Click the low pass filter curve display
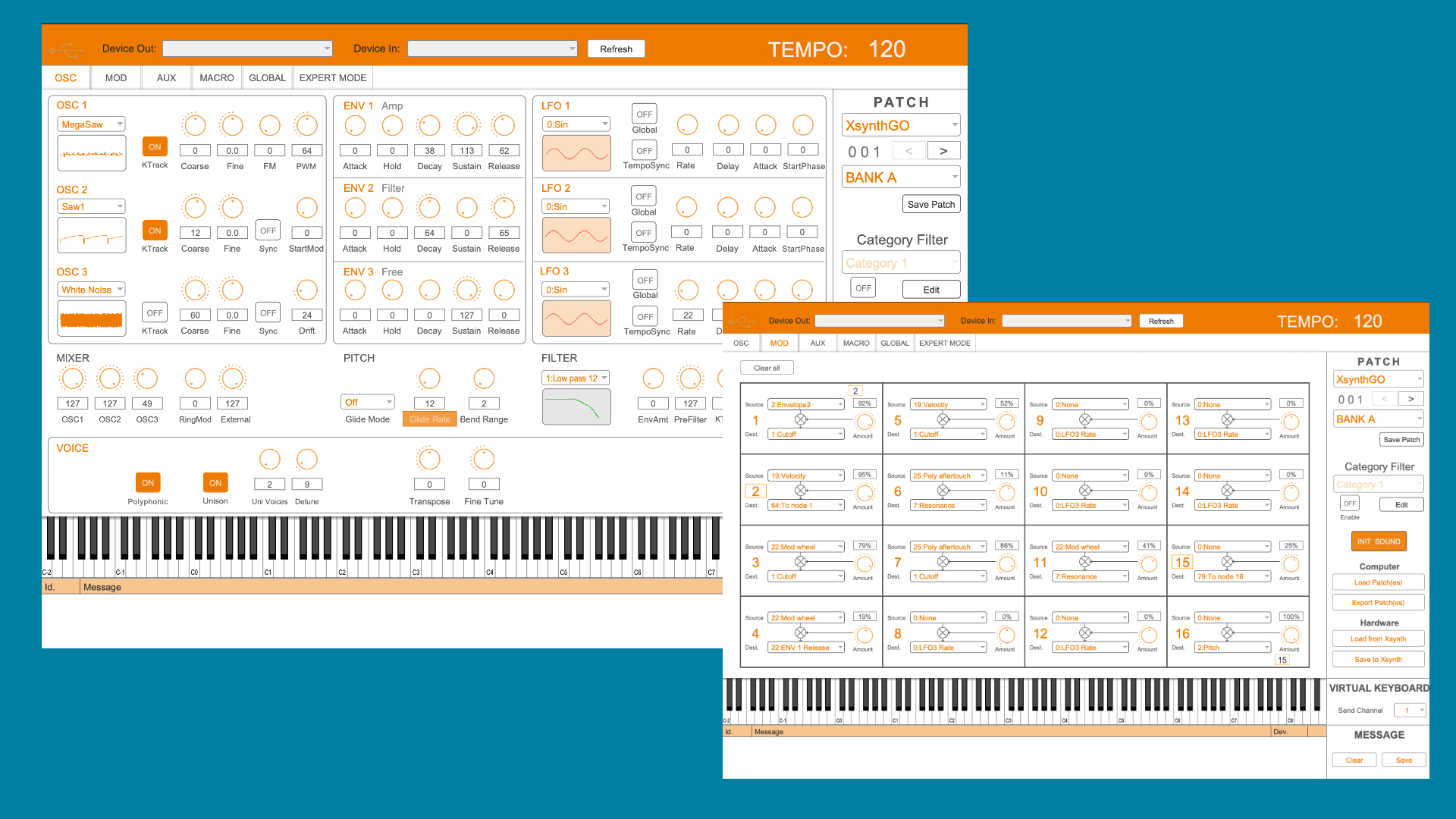Viewport: 1456px width, 819px height. [x=576, y=407]
